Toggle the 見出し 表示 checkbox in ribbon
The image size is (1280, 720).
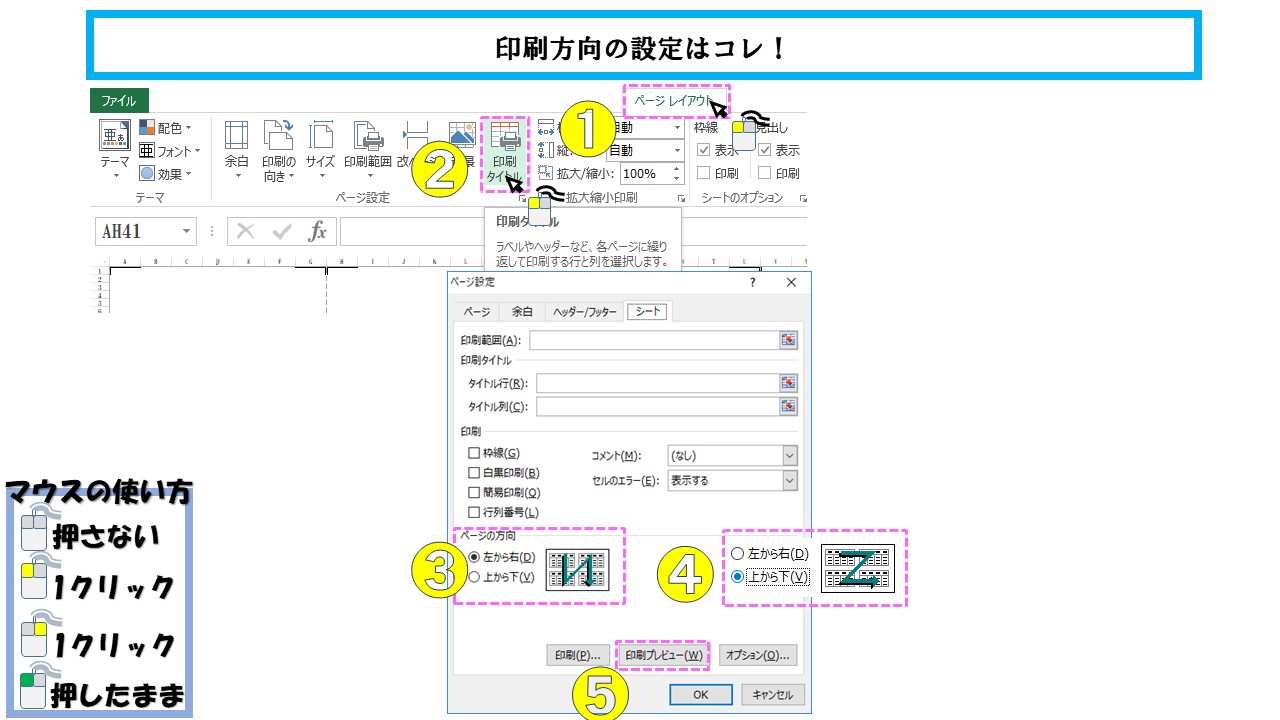coord(765,150)
